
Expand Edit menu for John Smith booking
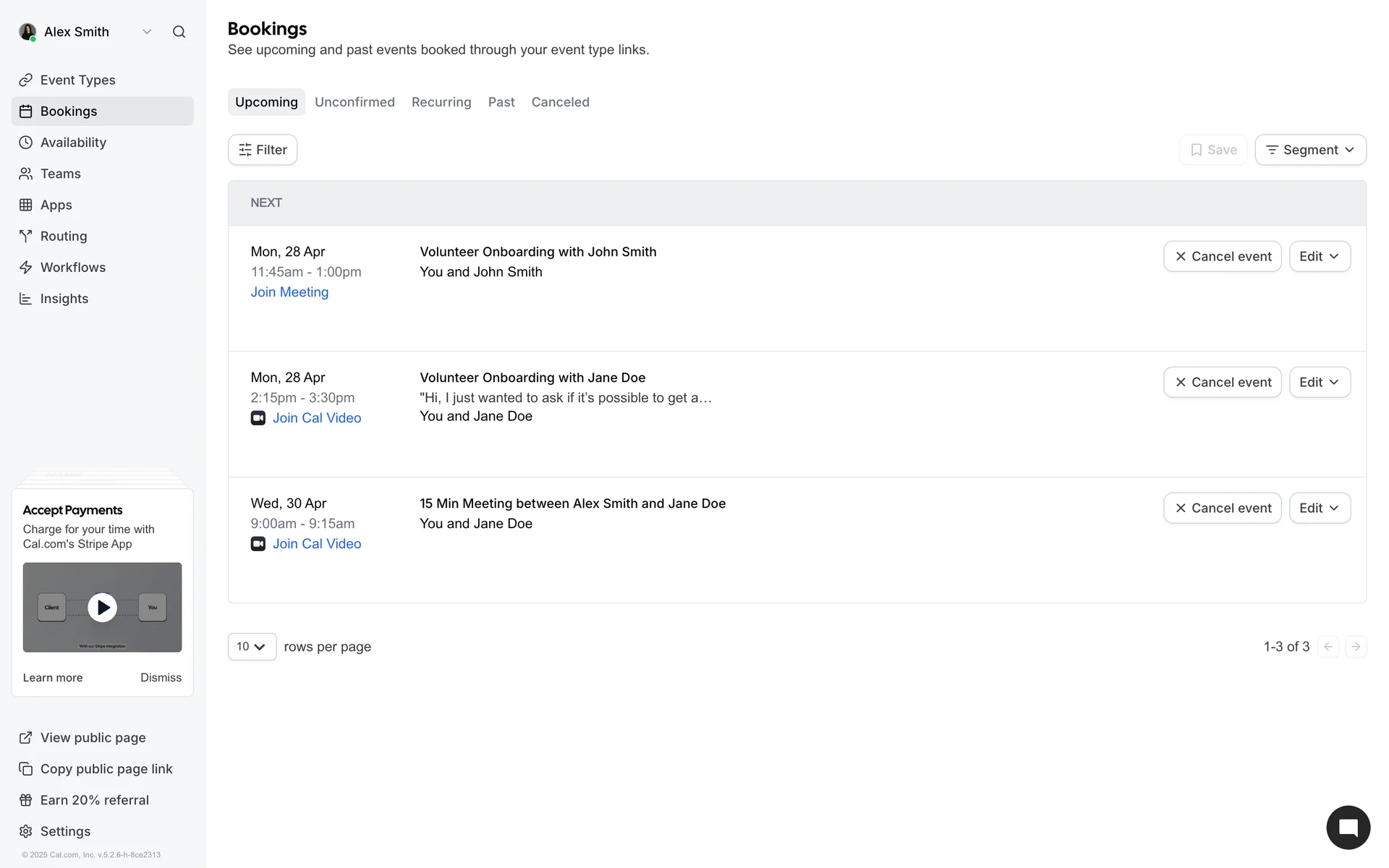(1319, 257)
